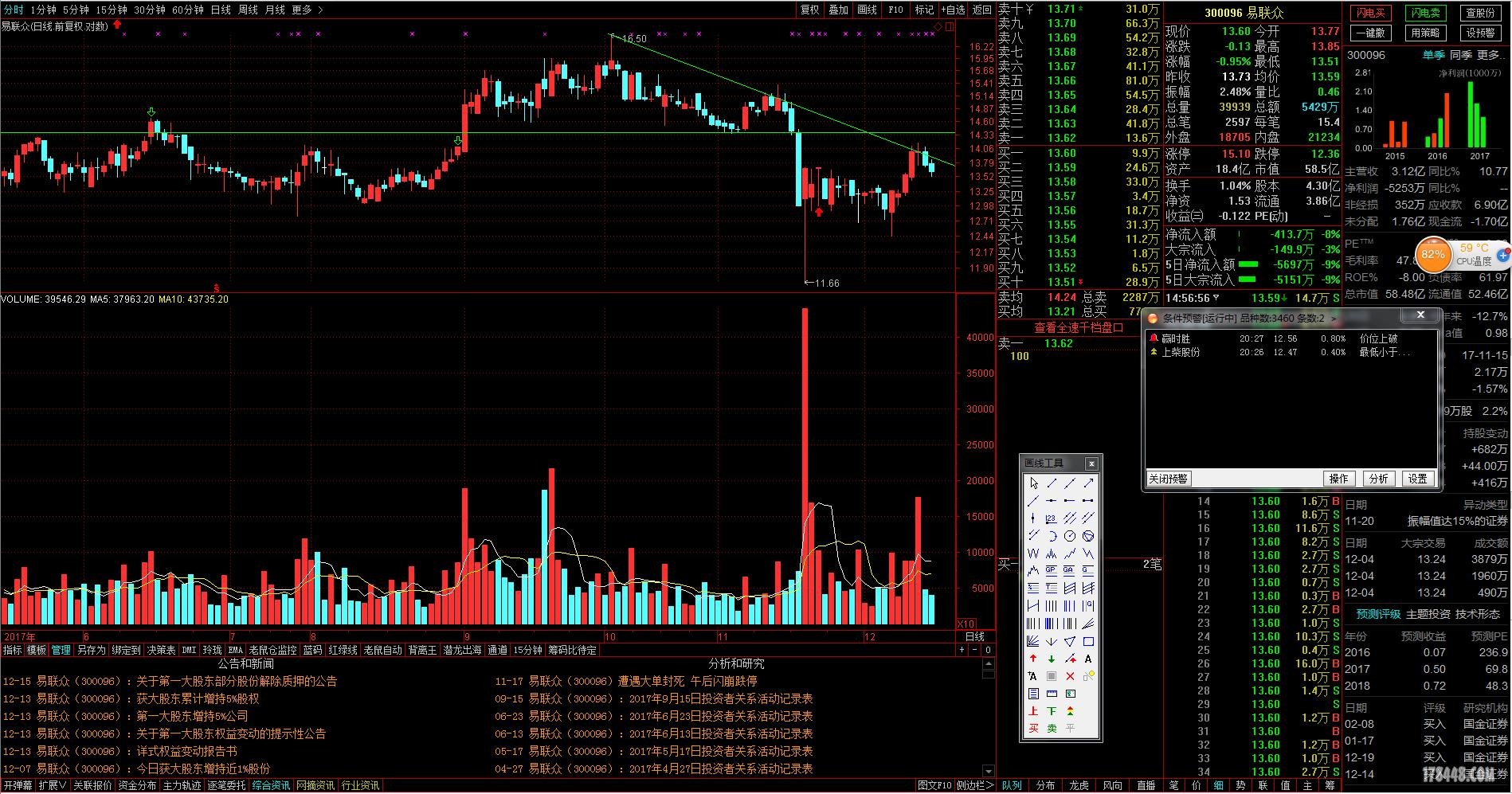Pick the green down-arrow marker tool
The width and height of the screenshot is (1512, 794).
(x=1052, y=659)
